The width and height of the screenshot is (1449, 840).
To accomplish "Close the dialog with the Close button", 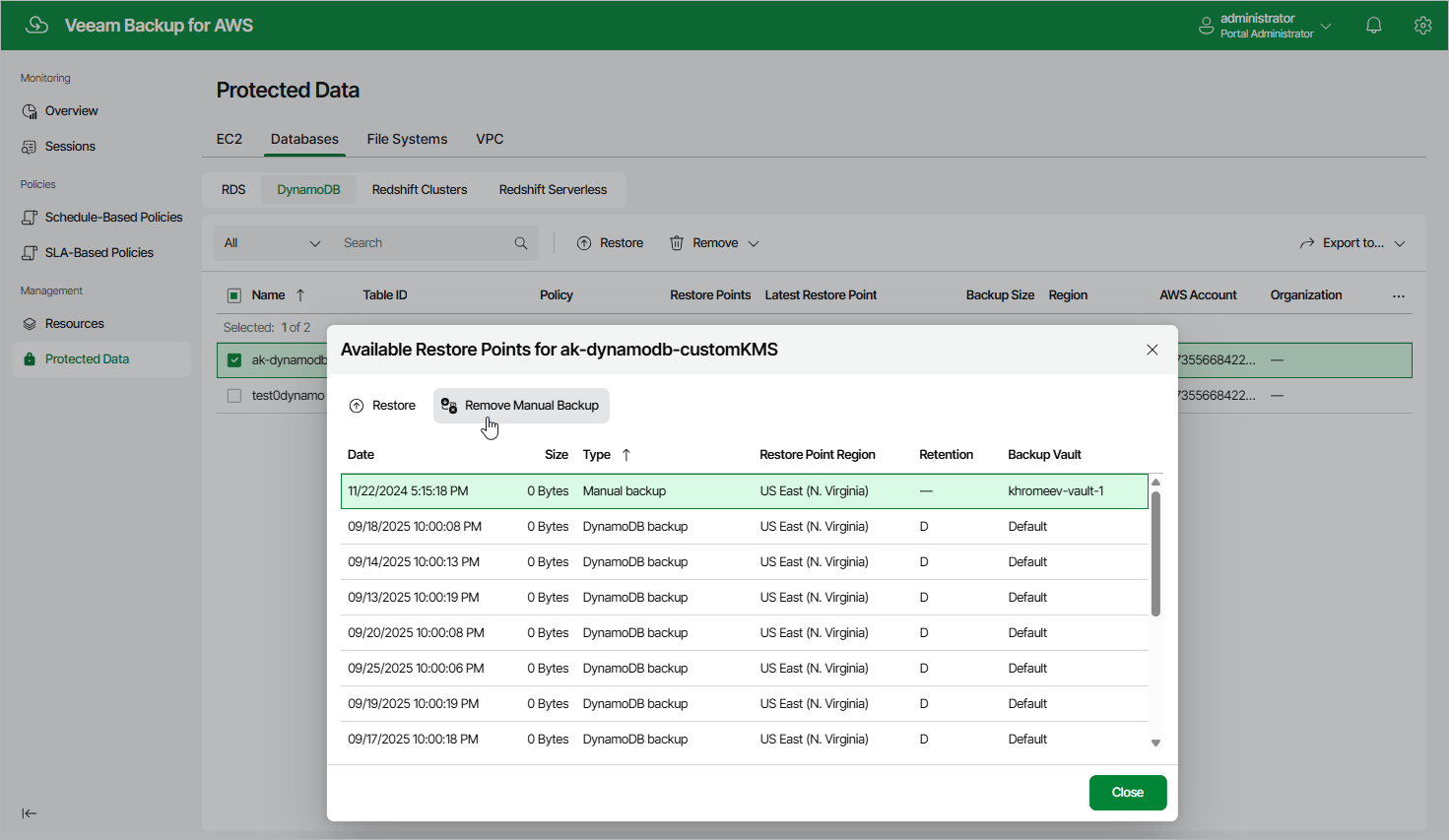I will coord(1127,792).
